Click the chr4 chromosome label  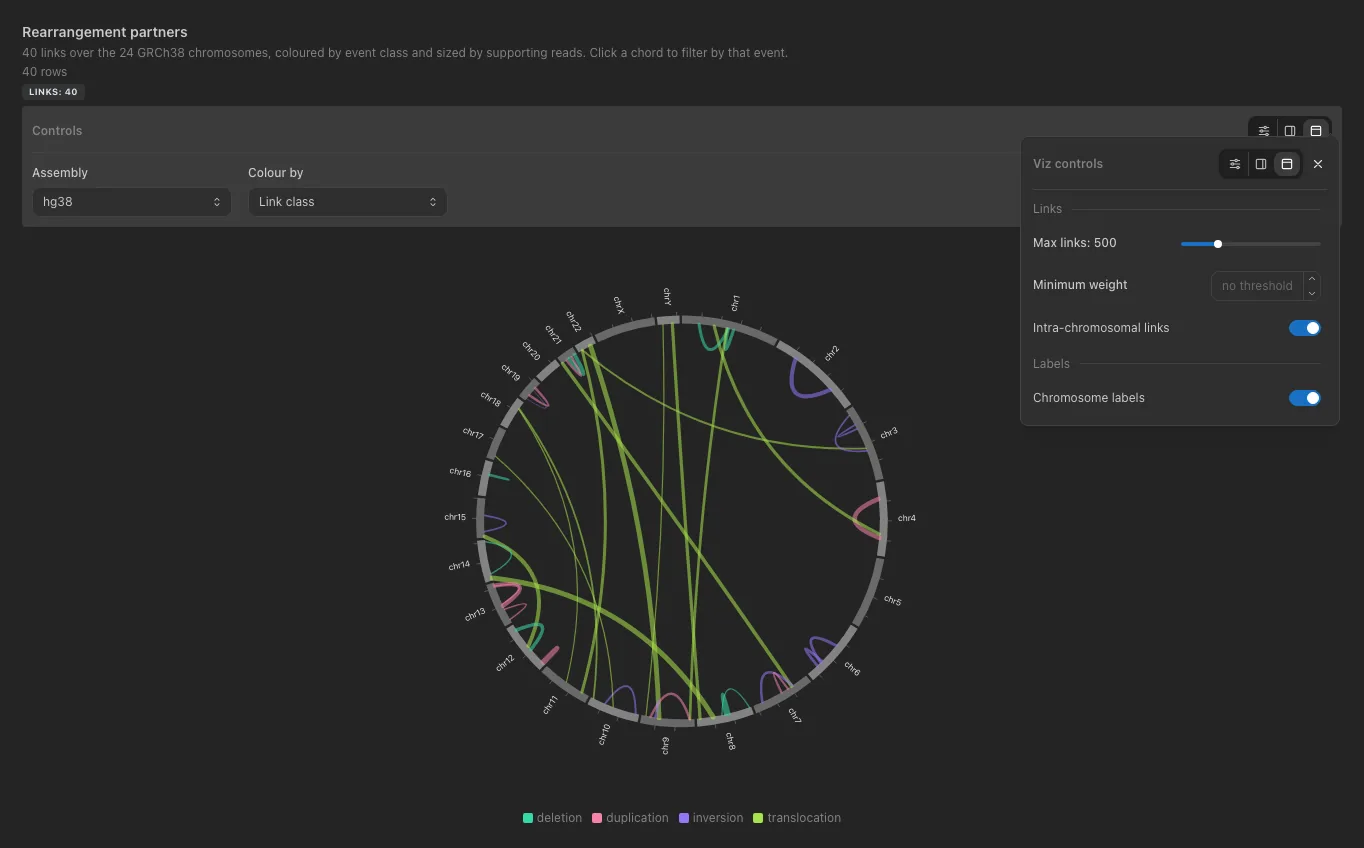coord(907,518)
